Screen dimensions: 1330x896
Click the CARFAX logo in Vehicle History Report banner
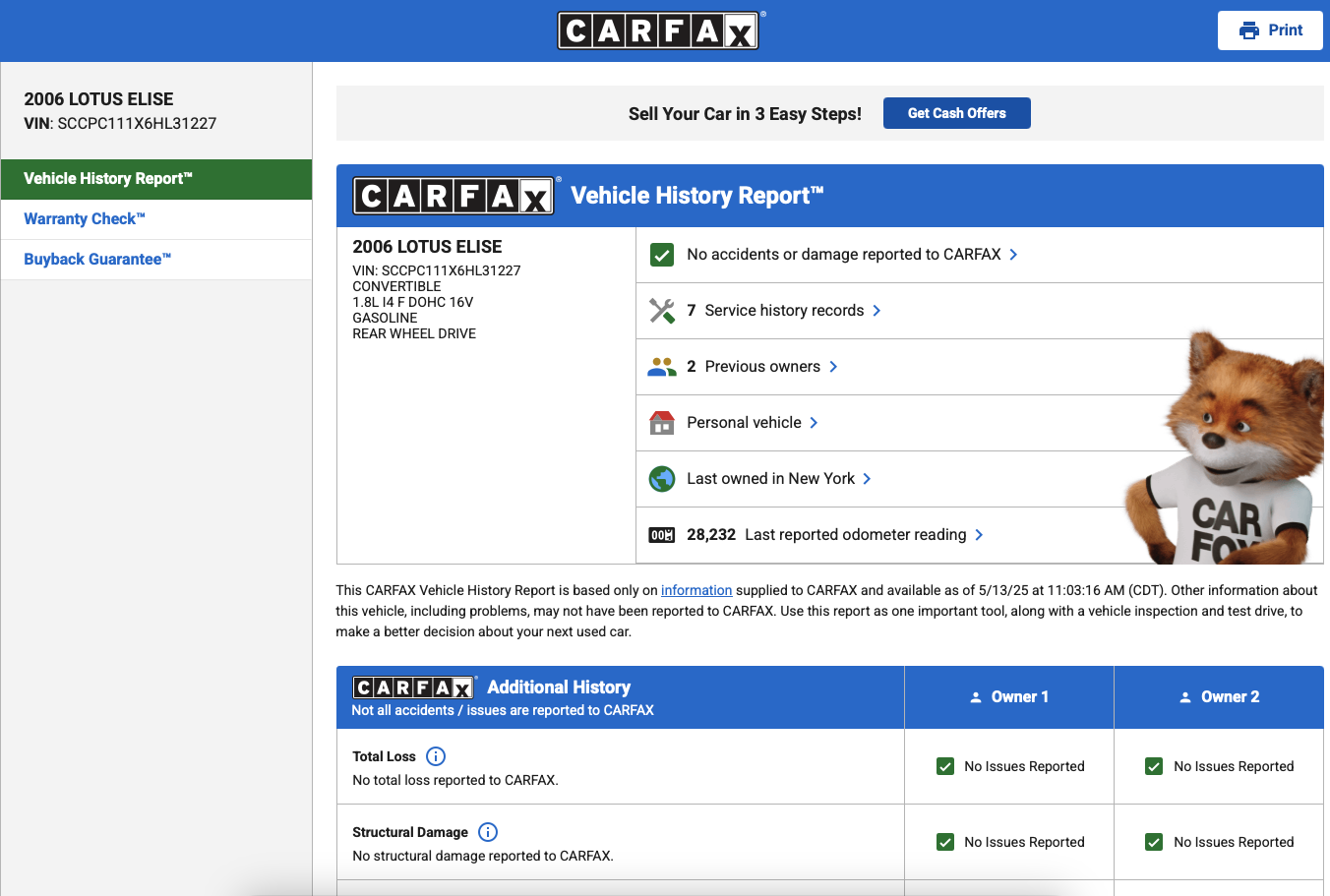tap(453, 196)
